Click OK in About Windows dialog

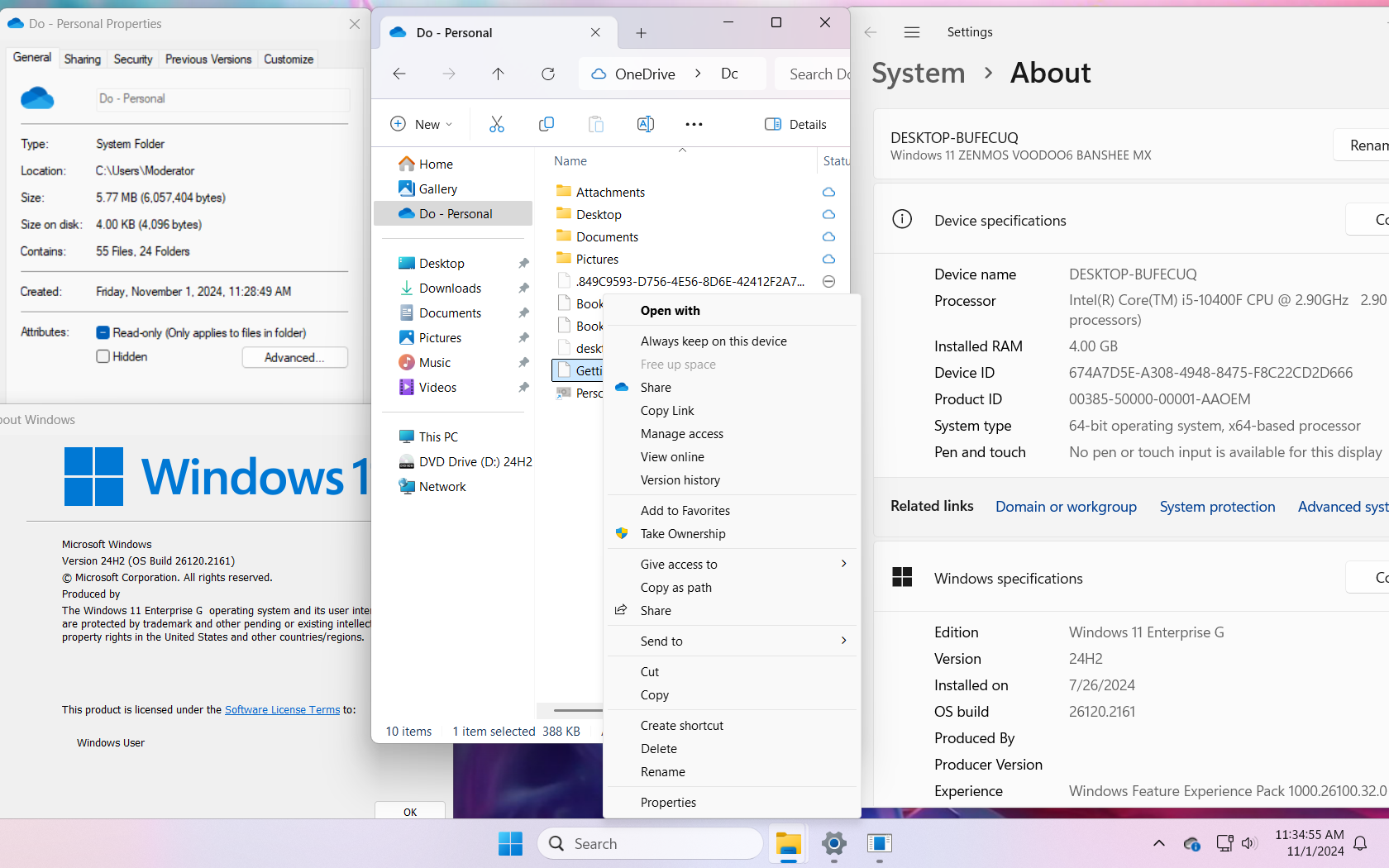point(410,811)
